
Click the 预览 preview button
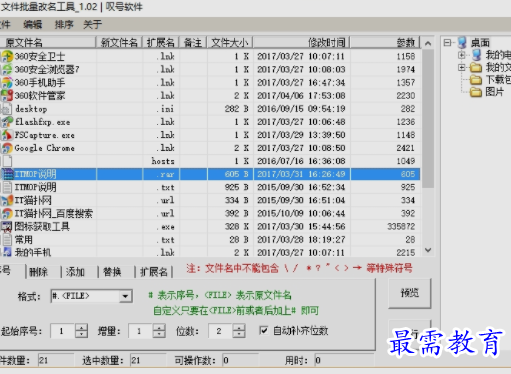(x=410, y=293)
